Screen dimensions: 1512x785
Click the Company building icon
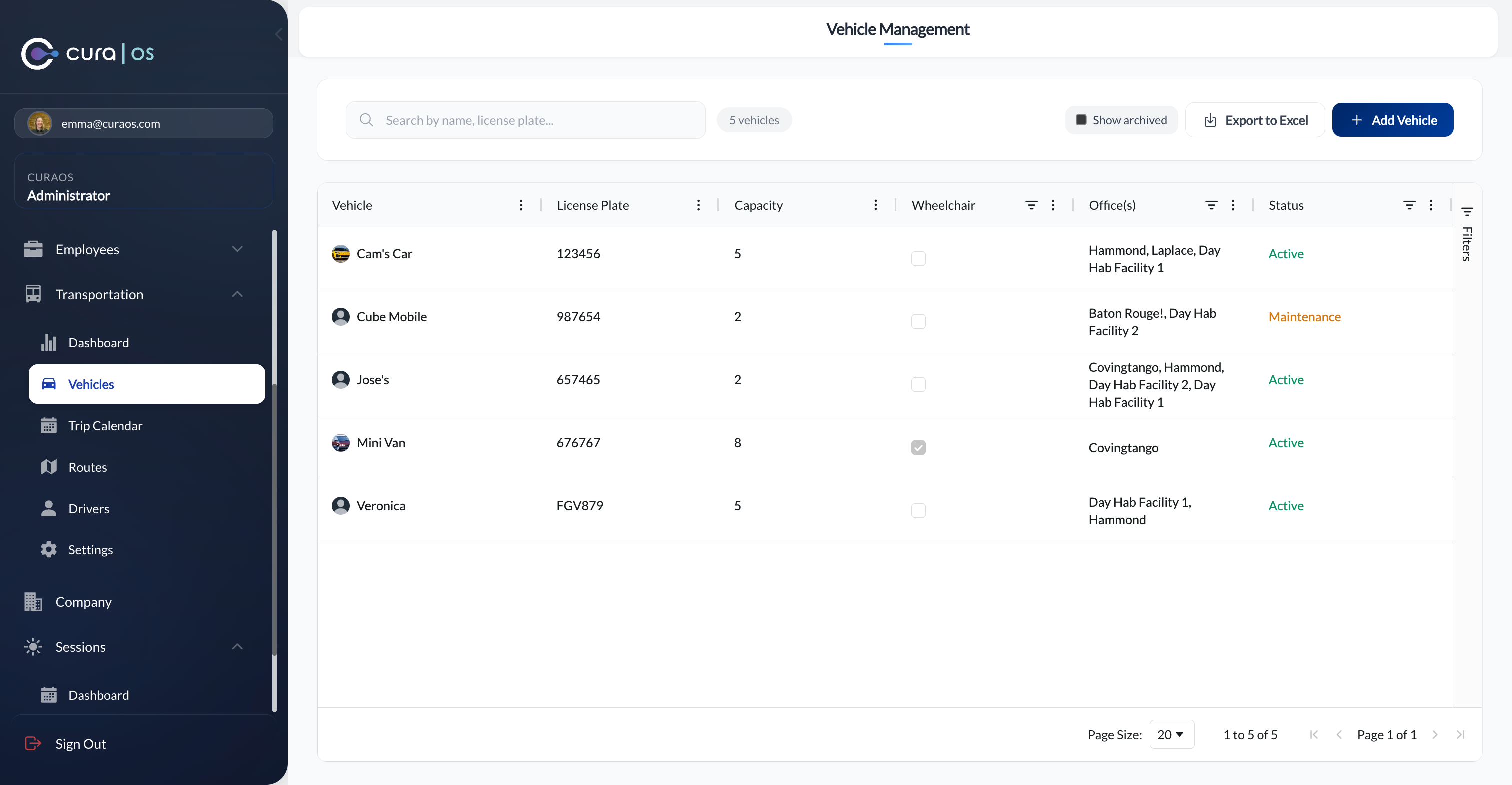pyautogui.click(x=33, y=602)
